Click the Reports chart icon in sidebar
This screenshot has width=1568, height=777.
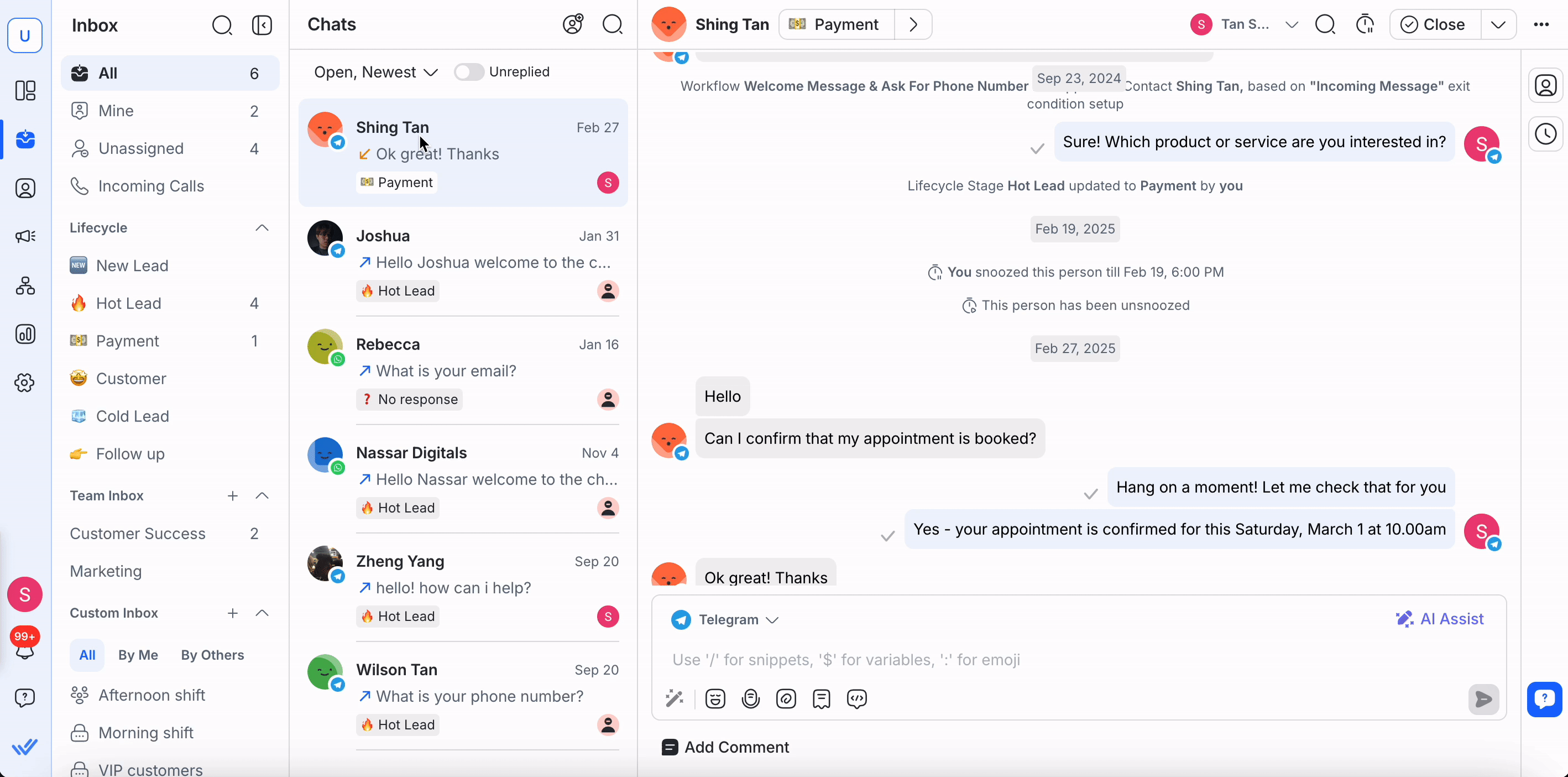click(25, 335)
